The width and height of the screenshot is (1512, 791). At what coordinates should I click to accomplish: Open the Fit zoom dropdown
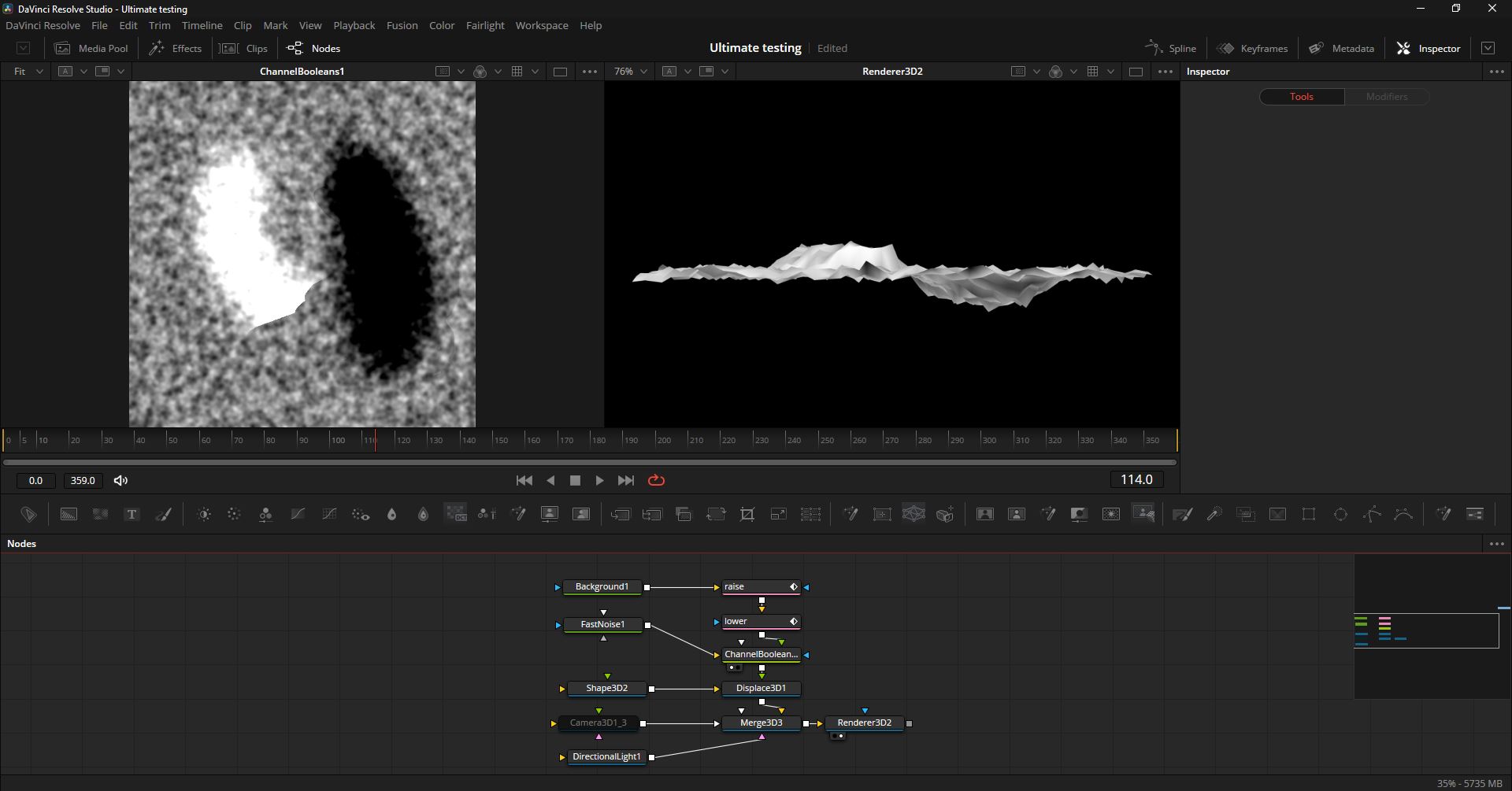[28, 71]
